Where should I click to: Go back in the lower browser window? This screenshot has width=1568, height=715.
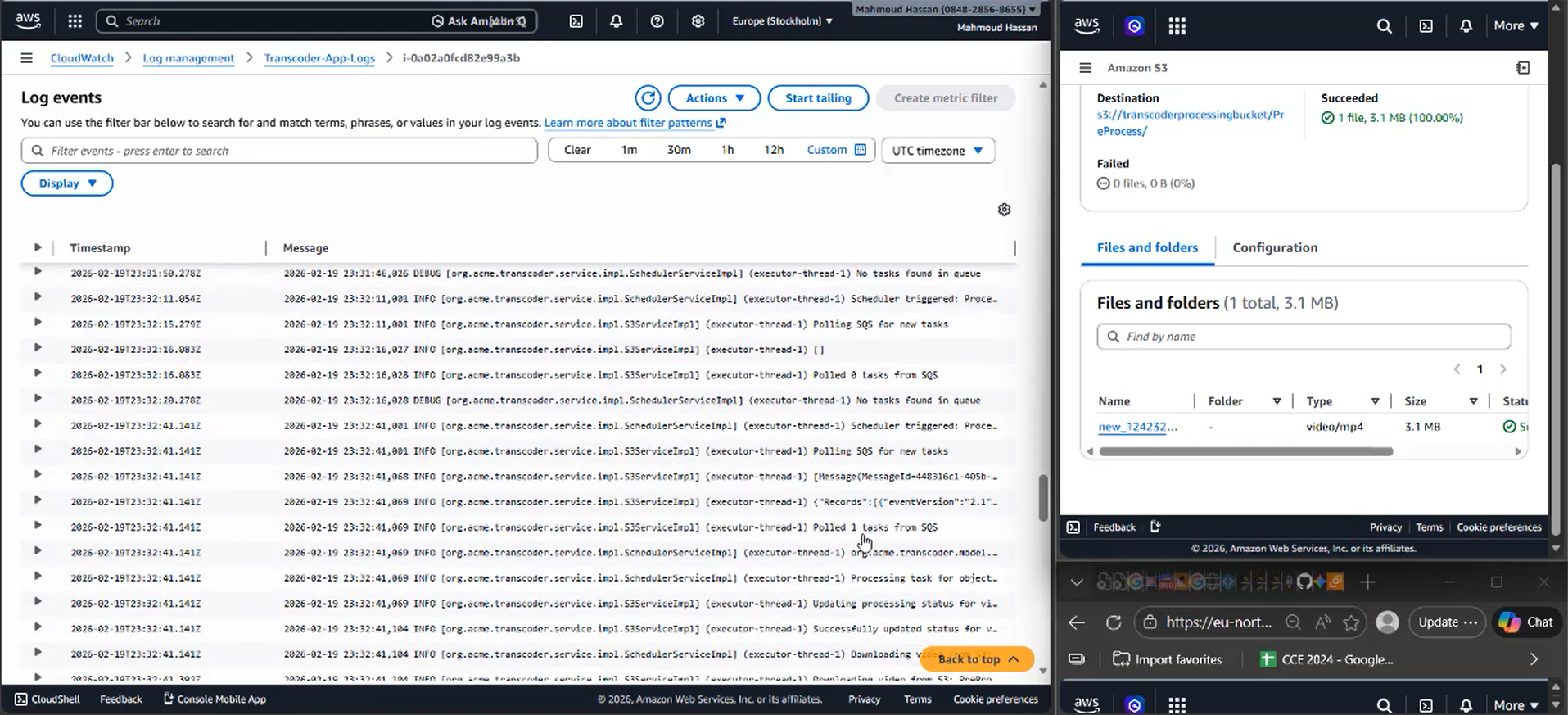coord(1077,622)
